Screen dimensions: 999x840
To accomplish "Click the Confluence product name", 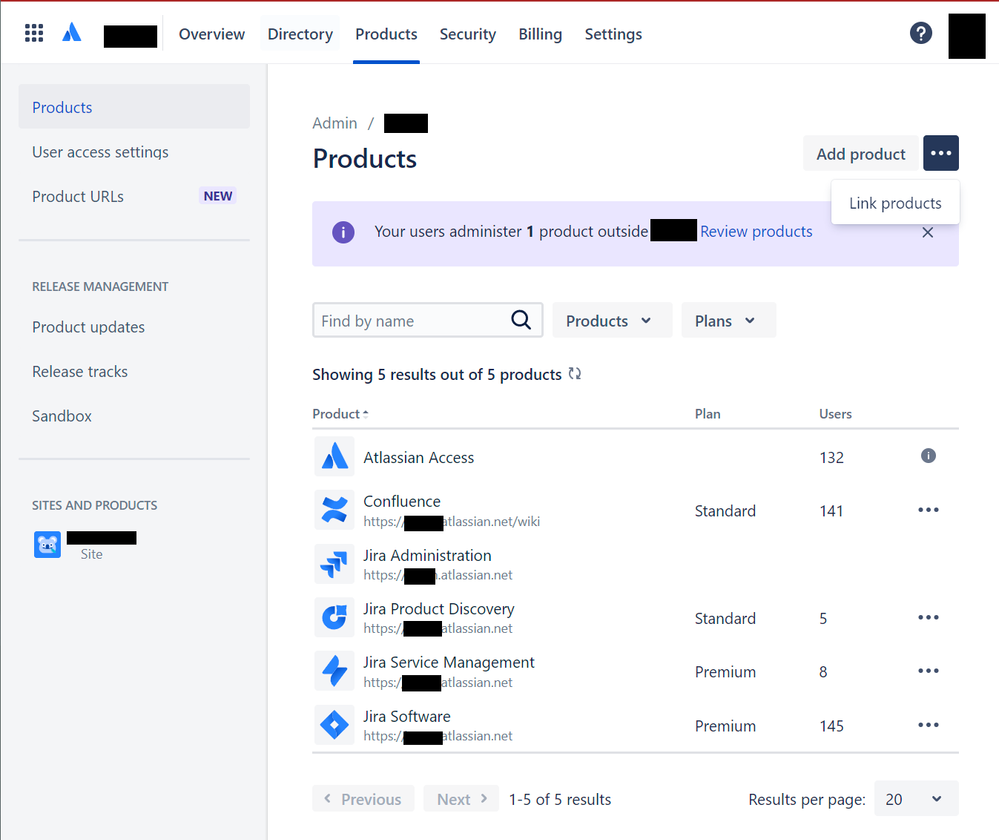I will (x=402, y=502).
